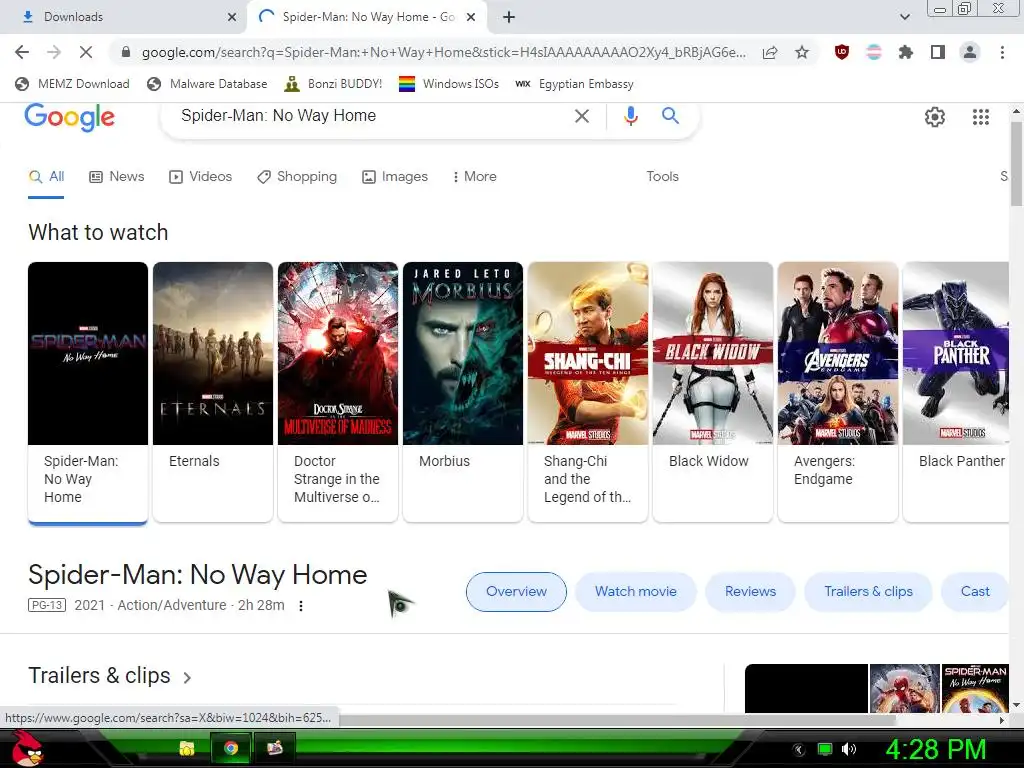
Task: Open the MEMZ Download bookmark
Action: click(72, 84)
